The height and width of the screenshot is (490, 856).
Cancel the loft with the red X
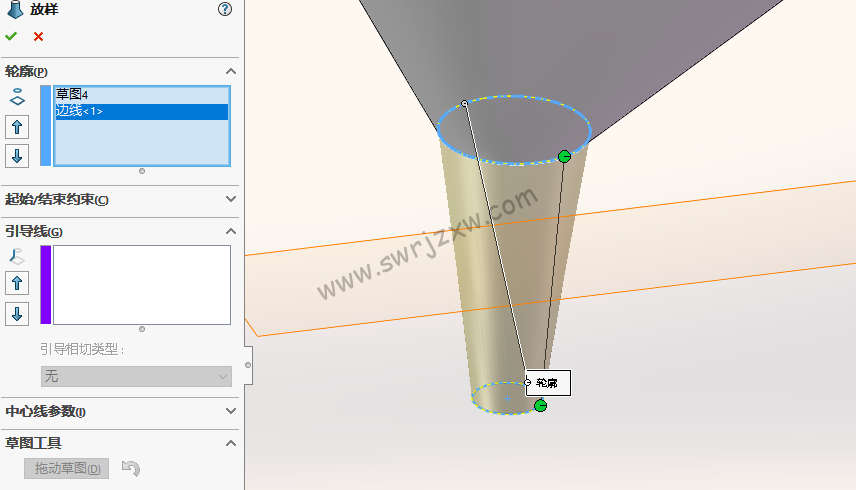[38, 37]
